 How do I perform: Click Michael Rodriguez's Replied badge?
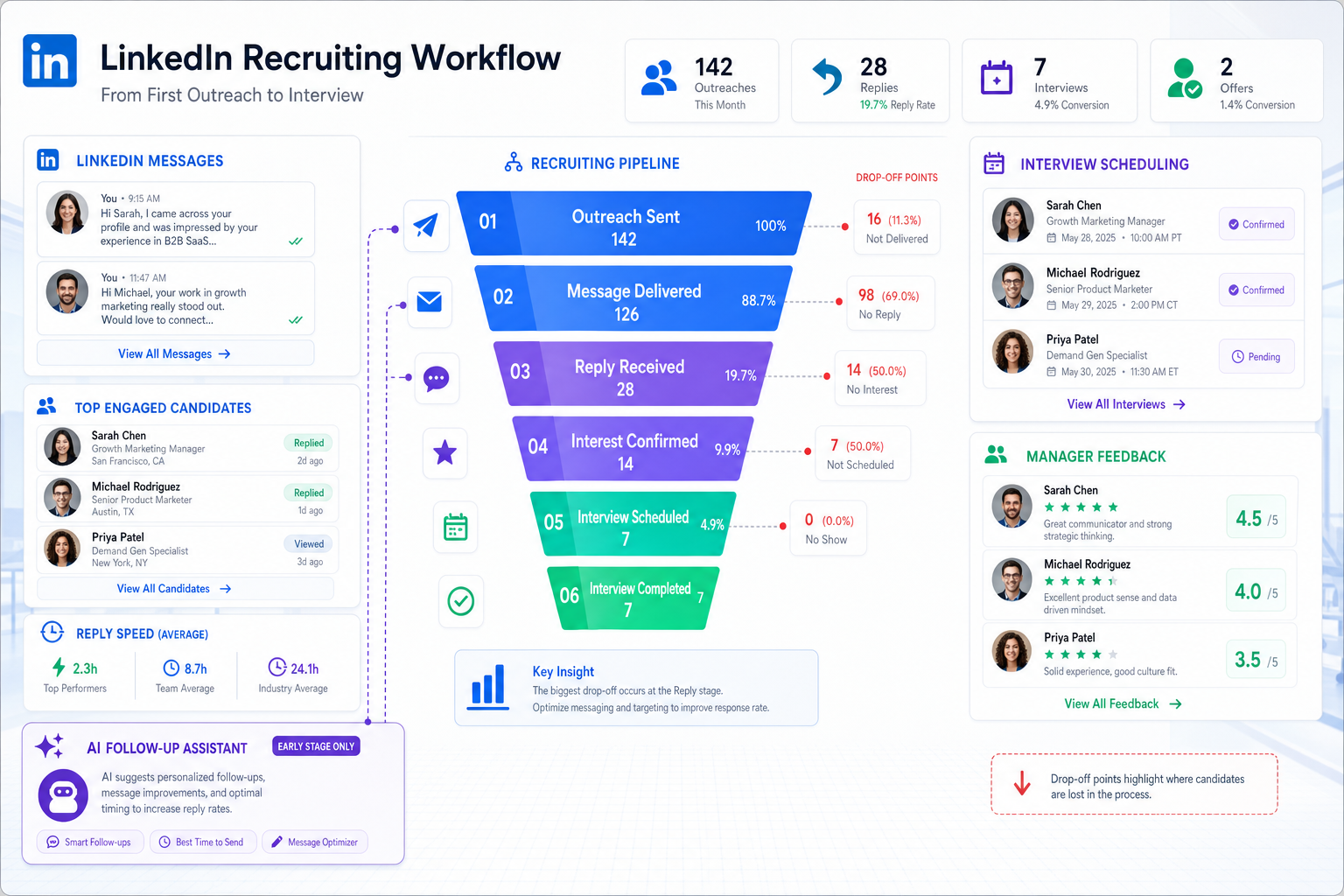309,493
